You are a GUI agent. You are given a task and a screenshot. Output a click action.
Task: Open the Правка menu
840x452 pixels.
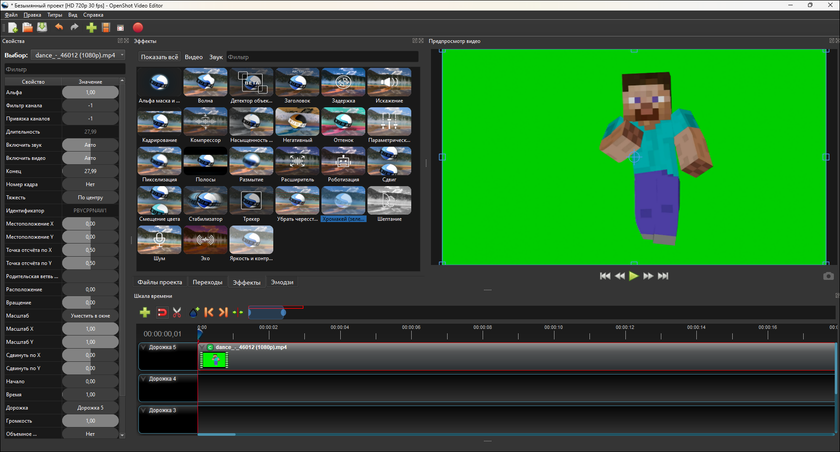[x=32, y=15]
